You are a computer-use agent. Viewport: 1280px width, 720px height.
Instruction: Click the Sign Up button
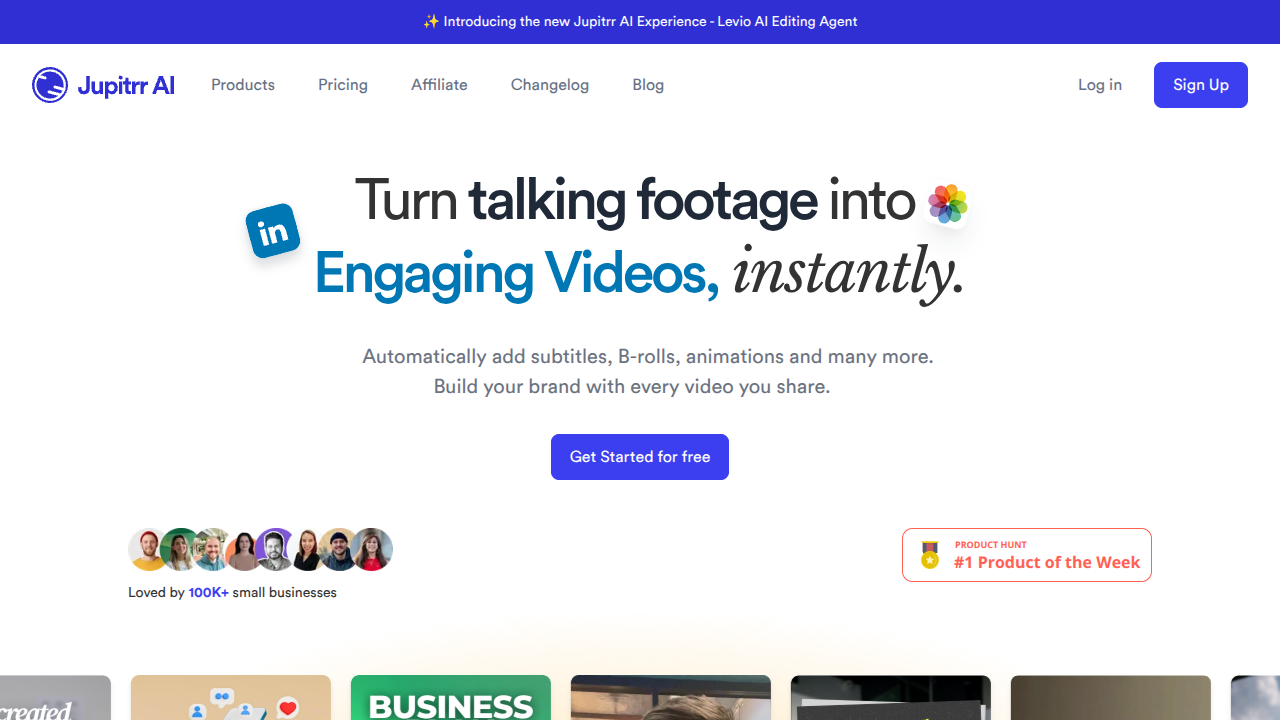[1200, 85]
